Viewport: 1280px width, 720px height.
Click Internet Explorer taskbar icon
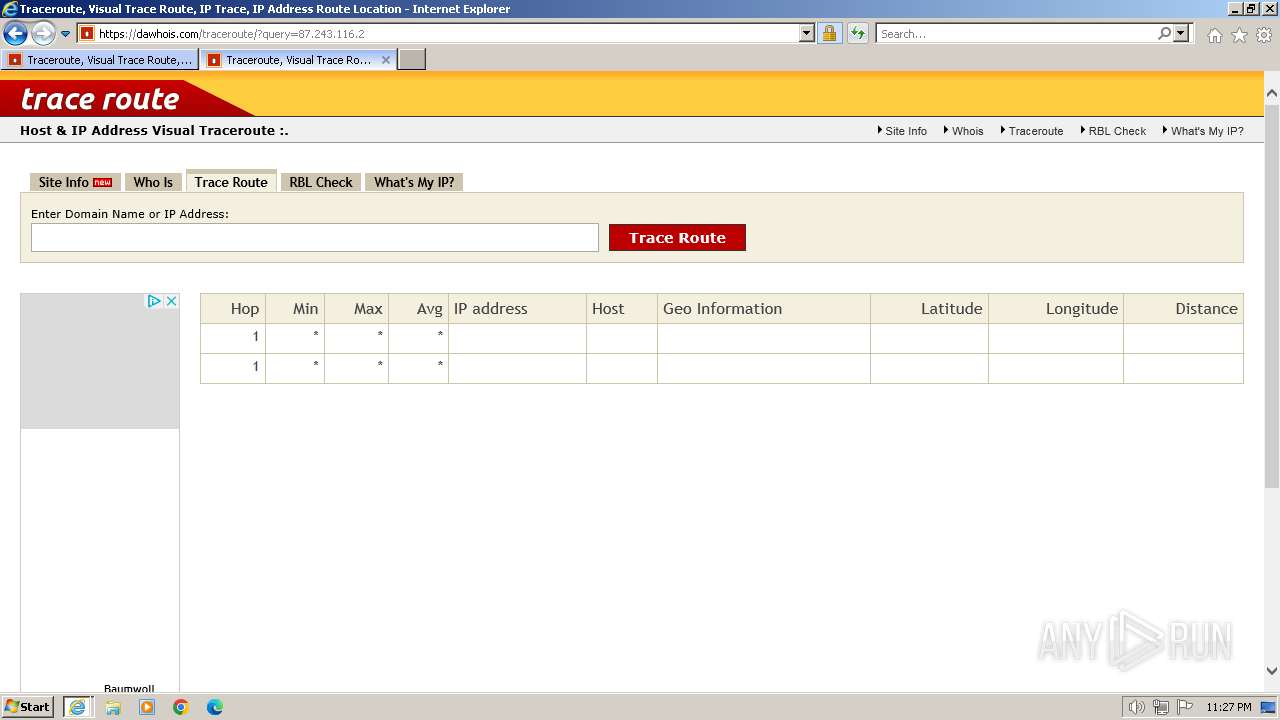(x=79, y=707)
